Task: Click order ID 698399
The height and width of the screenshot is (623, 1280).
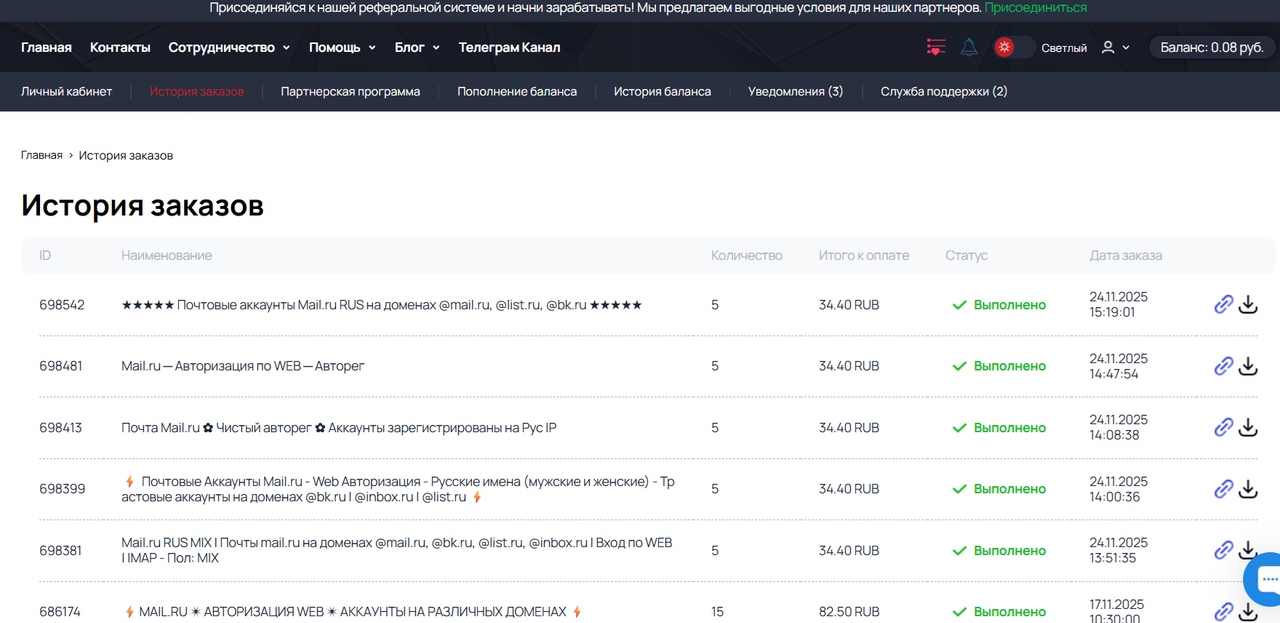Action: click(62, 489)
